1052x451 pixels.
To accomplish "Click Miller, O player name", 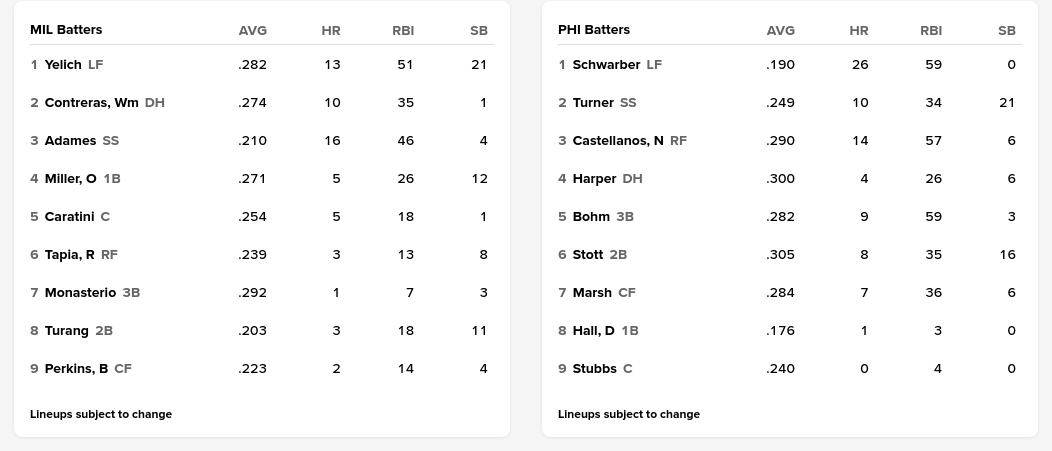I will coord(70,179).
